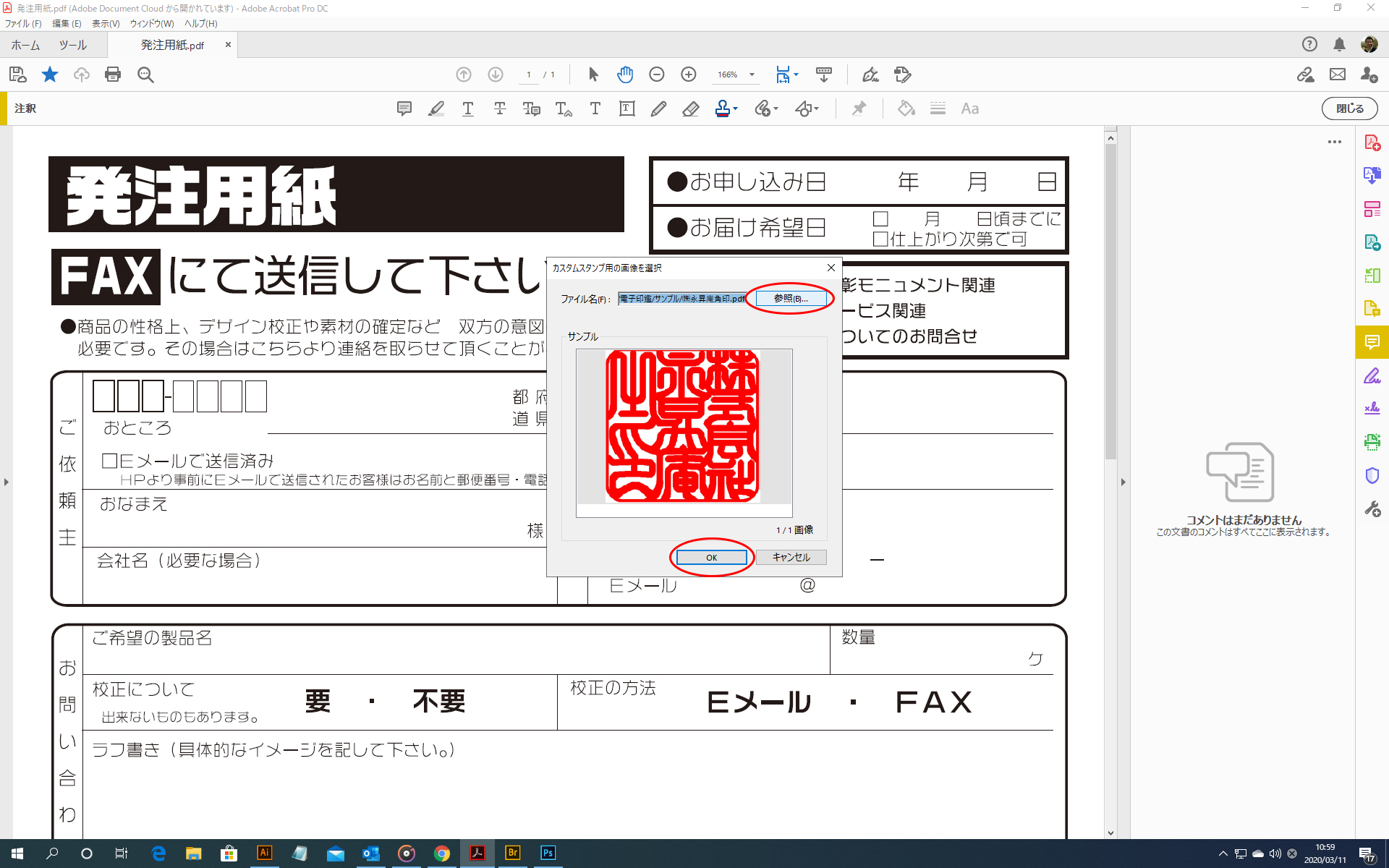Image resolution: width=1389 pixels, height=868 pixels.
Task: Tick the 月 日頃までに delivery checkbox
Action: pyautogui.click(x=880, y=218)
